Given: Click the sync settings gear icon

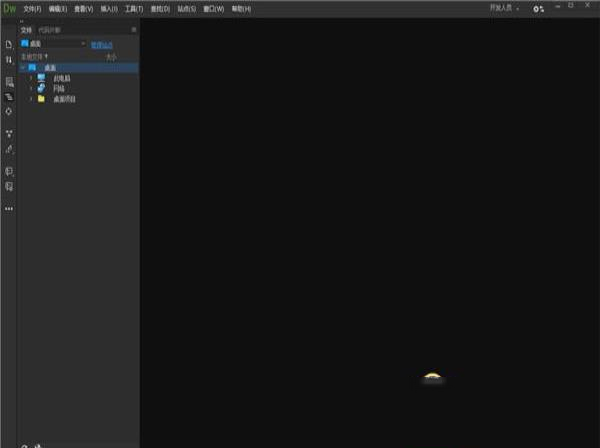Looking at the screenshot, I should 538,9.
